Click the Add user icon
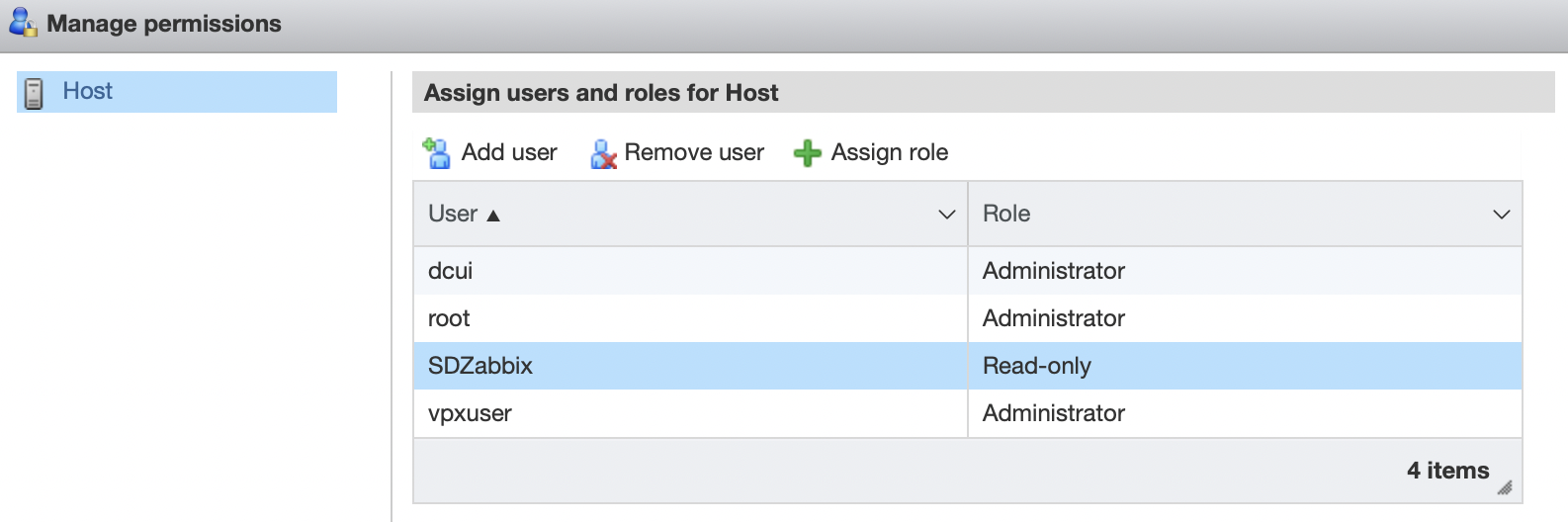This screenshot has height=522, width=1568. pyautogui.click(x=436, y=153)
